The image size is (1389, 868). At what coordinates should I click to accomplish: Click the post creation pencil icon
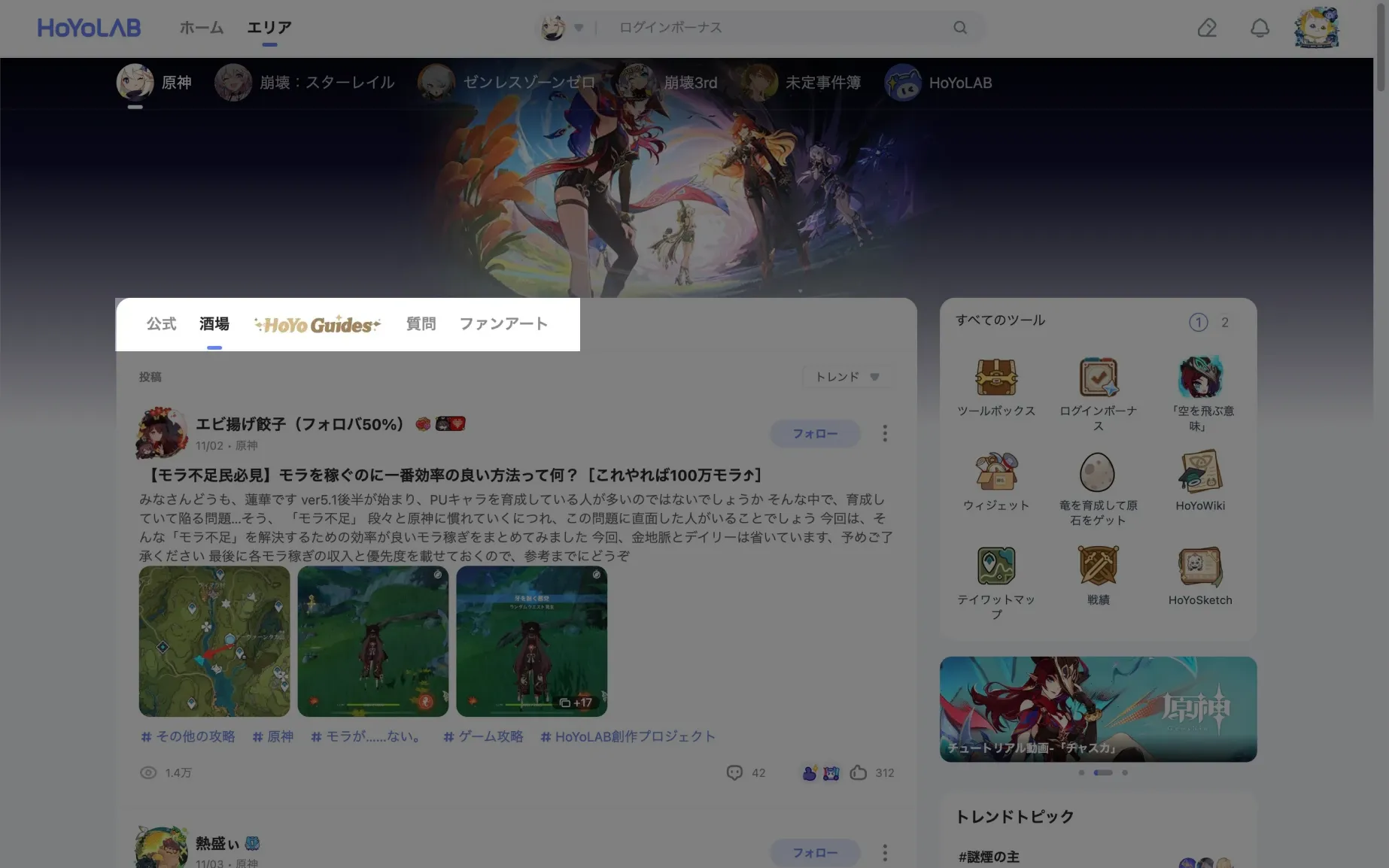coord(1207,28)
